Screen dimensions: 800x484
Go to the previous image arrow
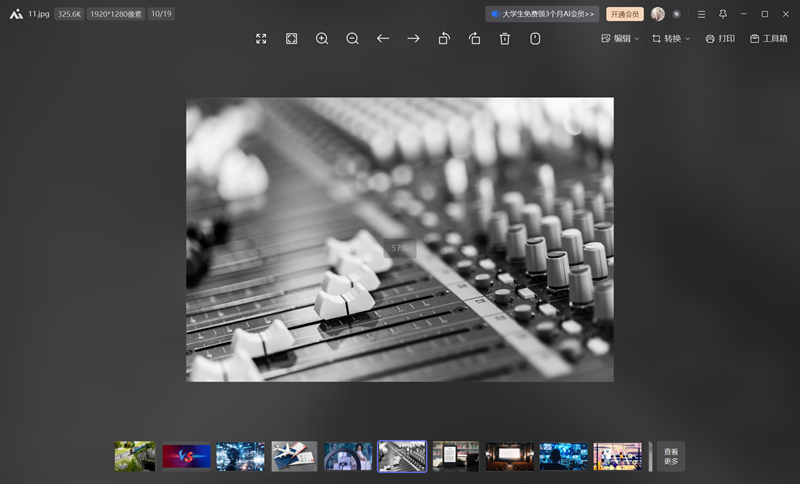pyautogui.click(x=383, y=38)
